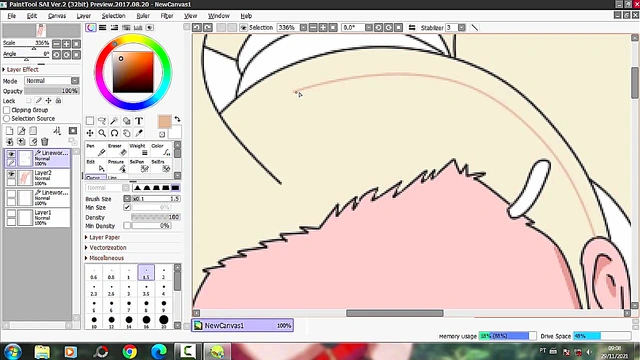Choose the SelErs tool
Image resolution: width=640 pixels, height=360 pixels.
161,166
